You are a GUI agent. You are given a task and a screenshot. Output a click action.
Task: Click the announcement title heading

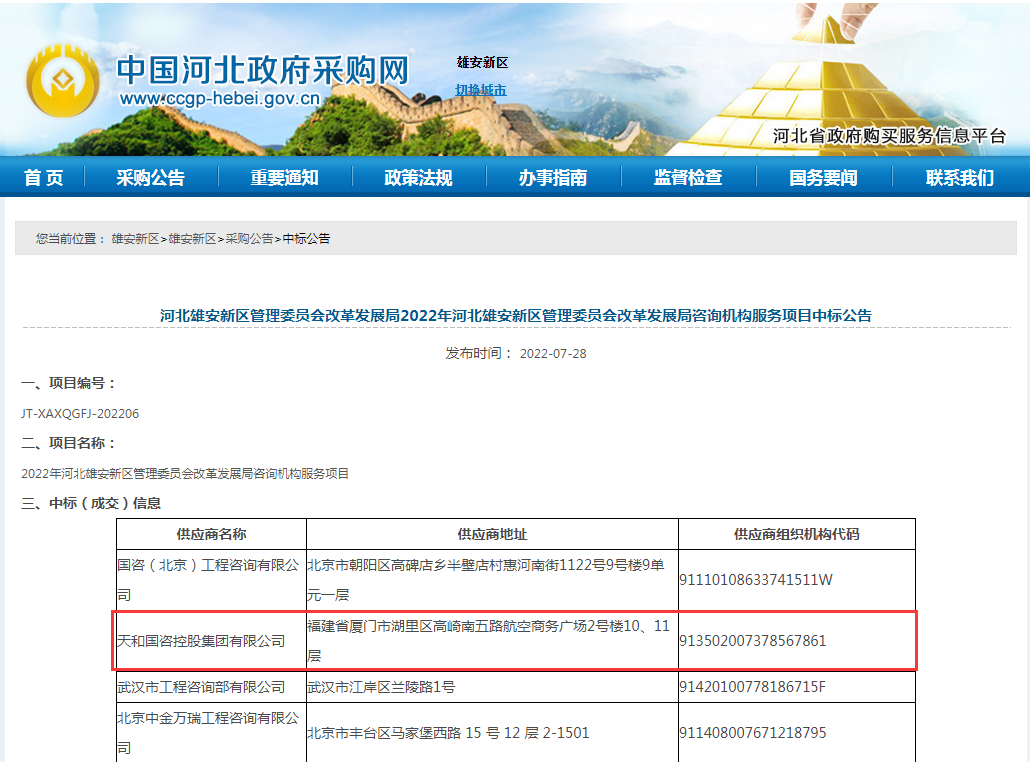[516, 315]
